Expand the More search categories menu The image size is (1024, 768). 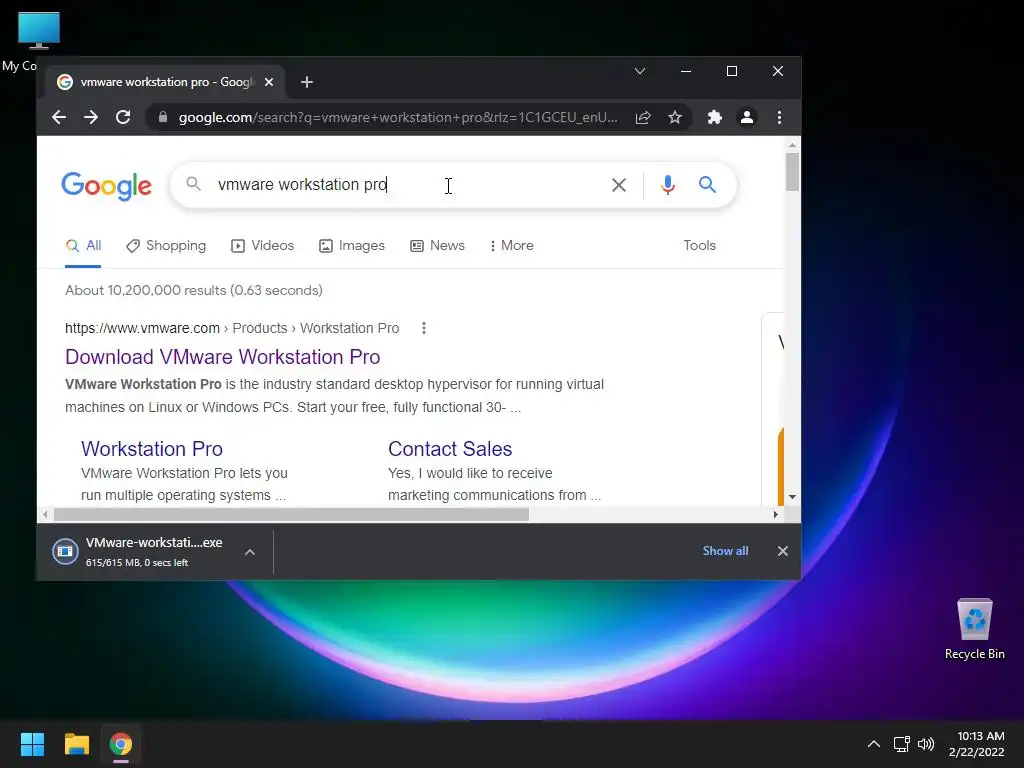511,246
